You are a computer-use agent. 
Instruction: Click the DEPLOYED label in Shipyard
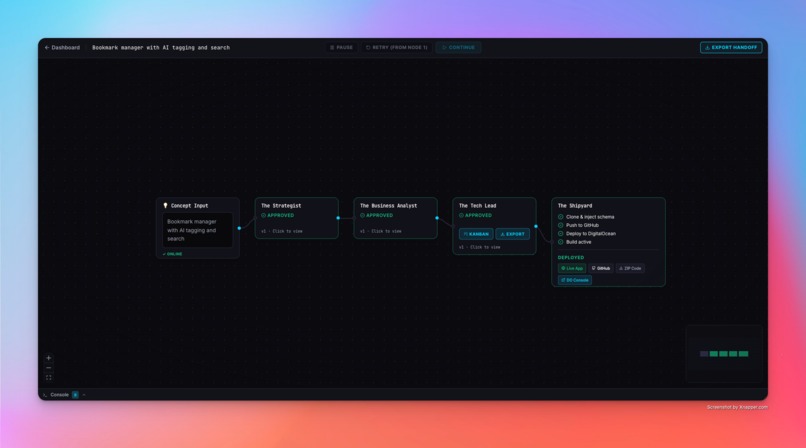point(571,257)
